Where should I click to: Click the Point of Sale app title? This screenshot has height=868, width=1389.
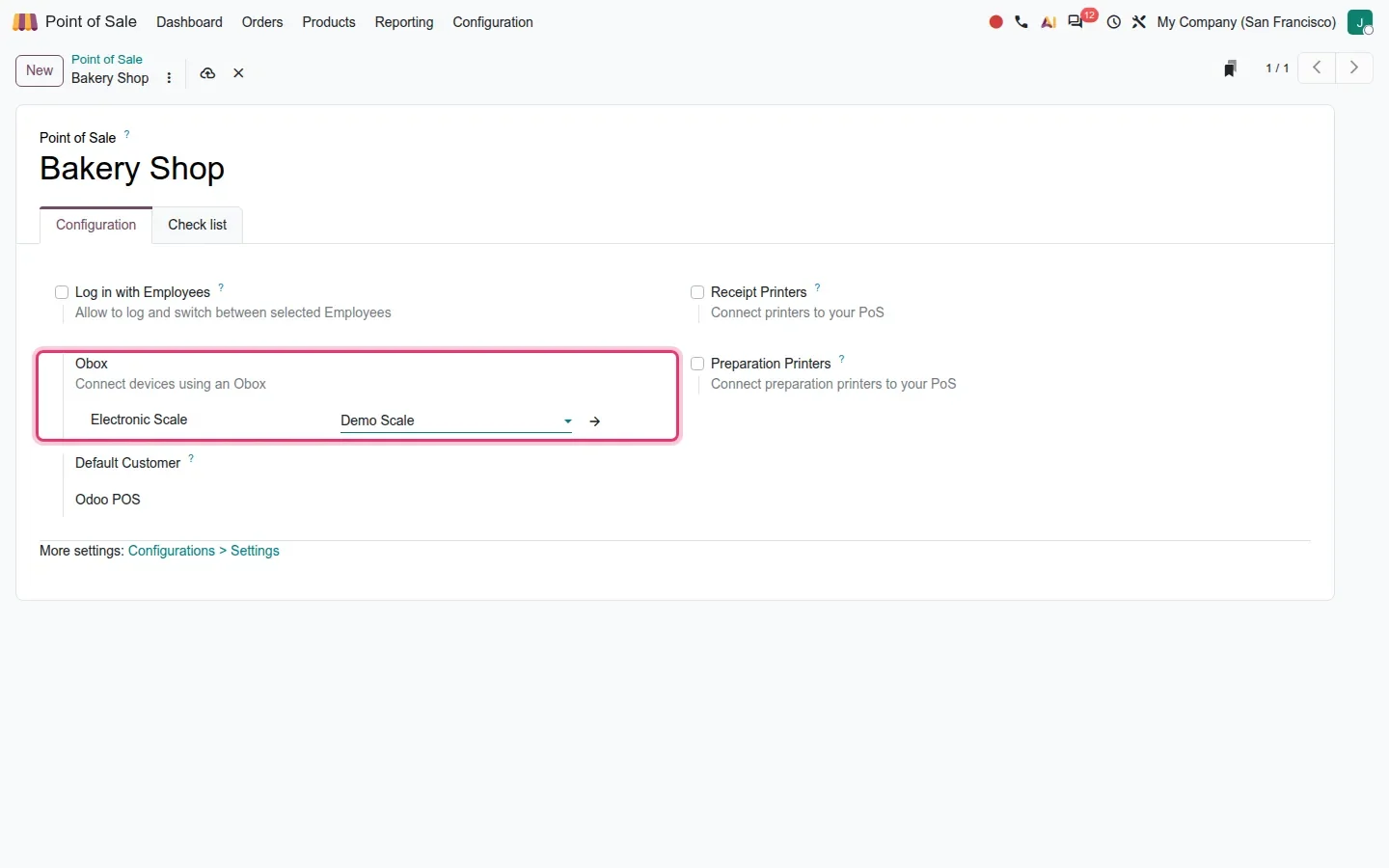click(91, 21)
